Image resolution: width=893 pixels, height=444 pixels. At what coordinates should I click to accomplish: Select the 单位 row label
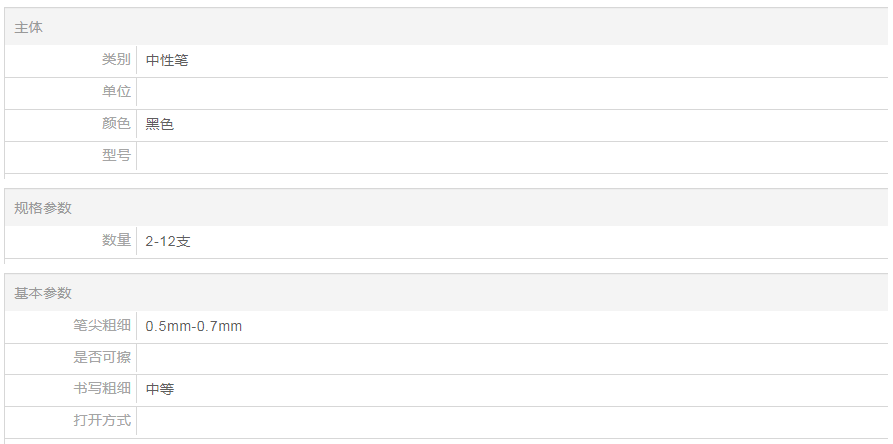116,92
